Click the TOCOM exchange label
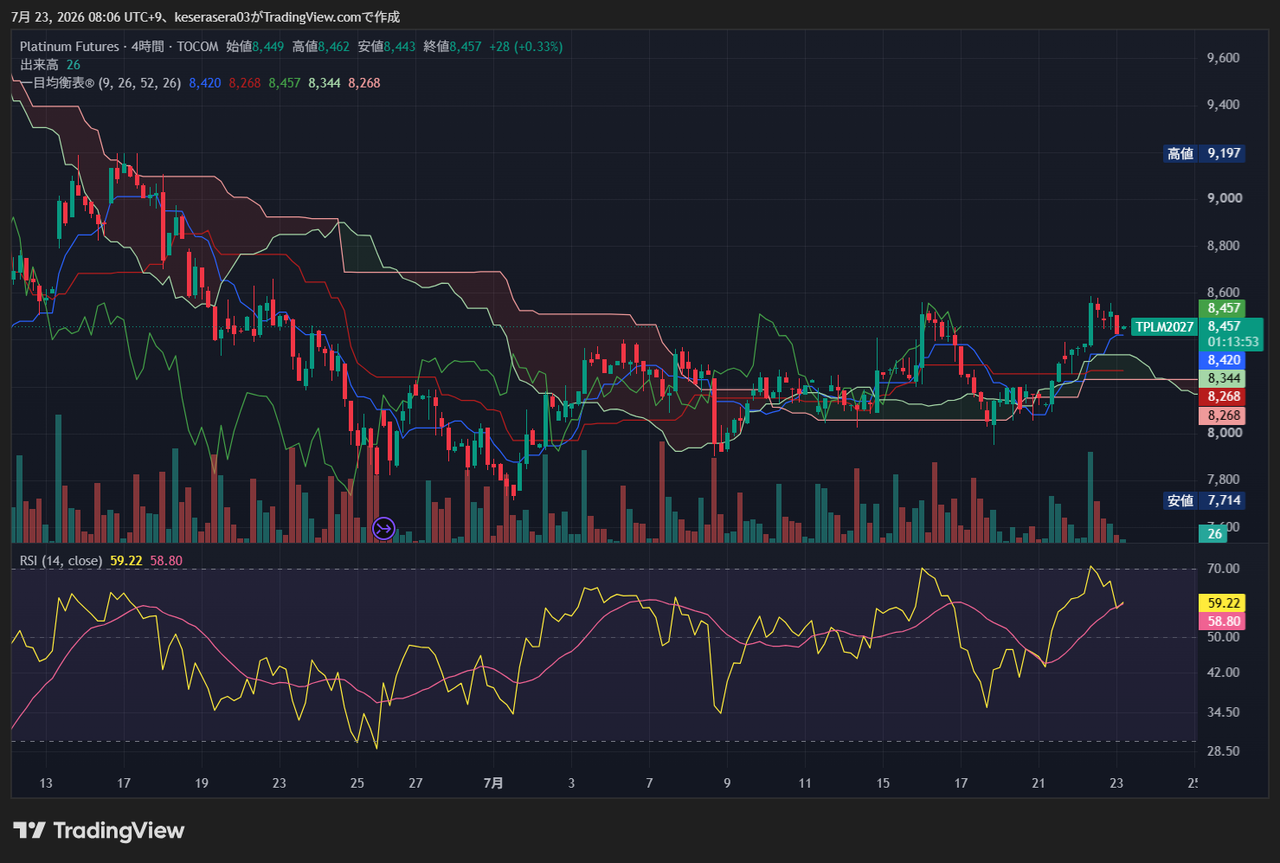1280x863 pixels. (199, 46)
